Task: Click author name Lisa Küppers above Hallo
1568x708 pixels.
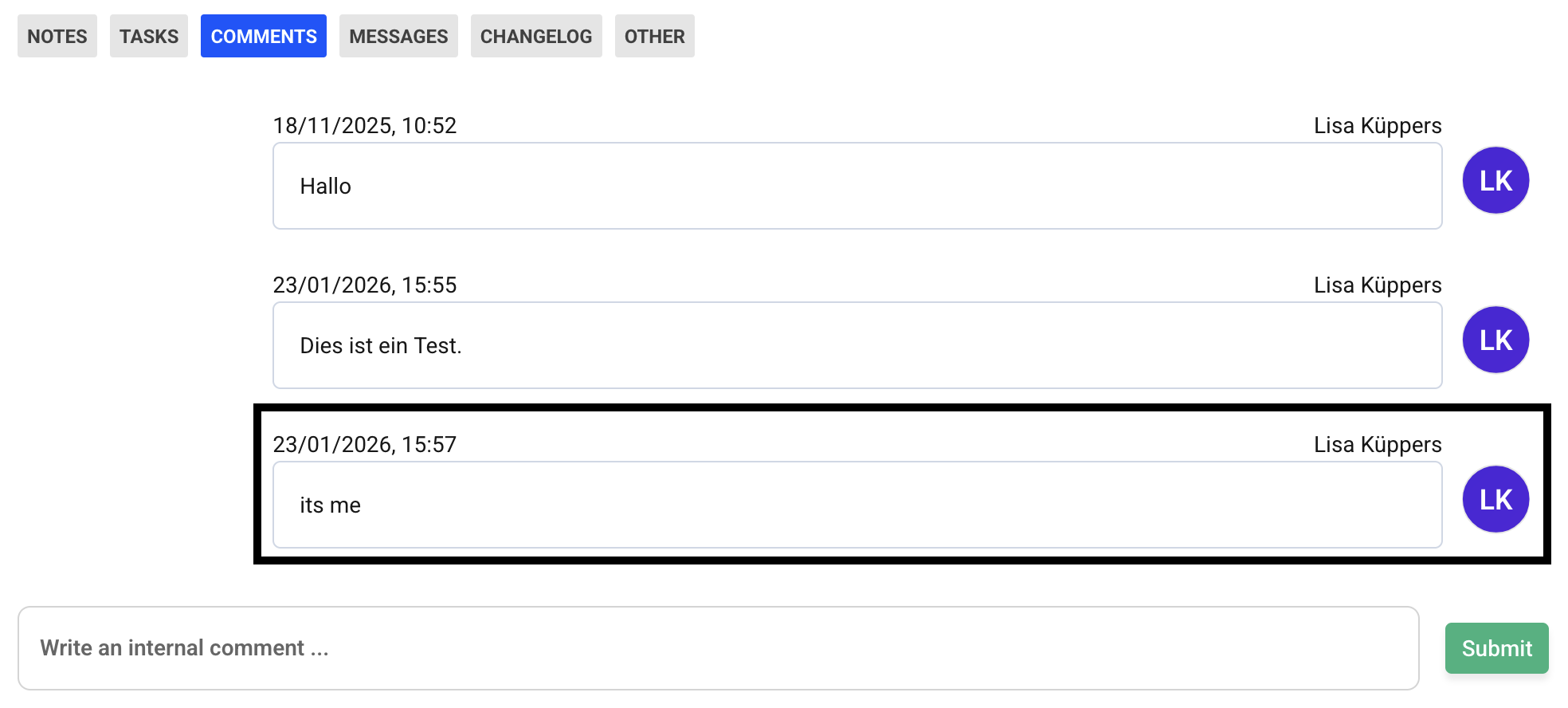Action: click(1378, 125)
